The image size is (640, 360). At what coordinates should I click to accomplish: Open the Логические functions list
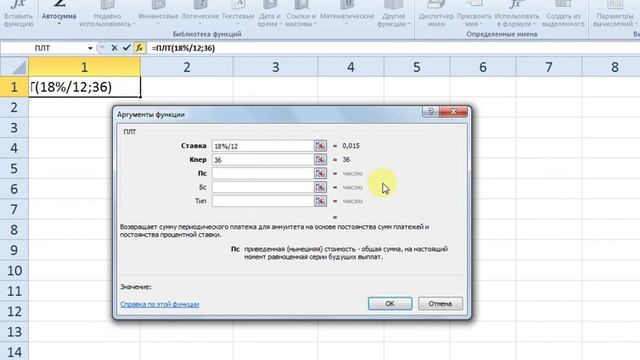tap(200, 13)
